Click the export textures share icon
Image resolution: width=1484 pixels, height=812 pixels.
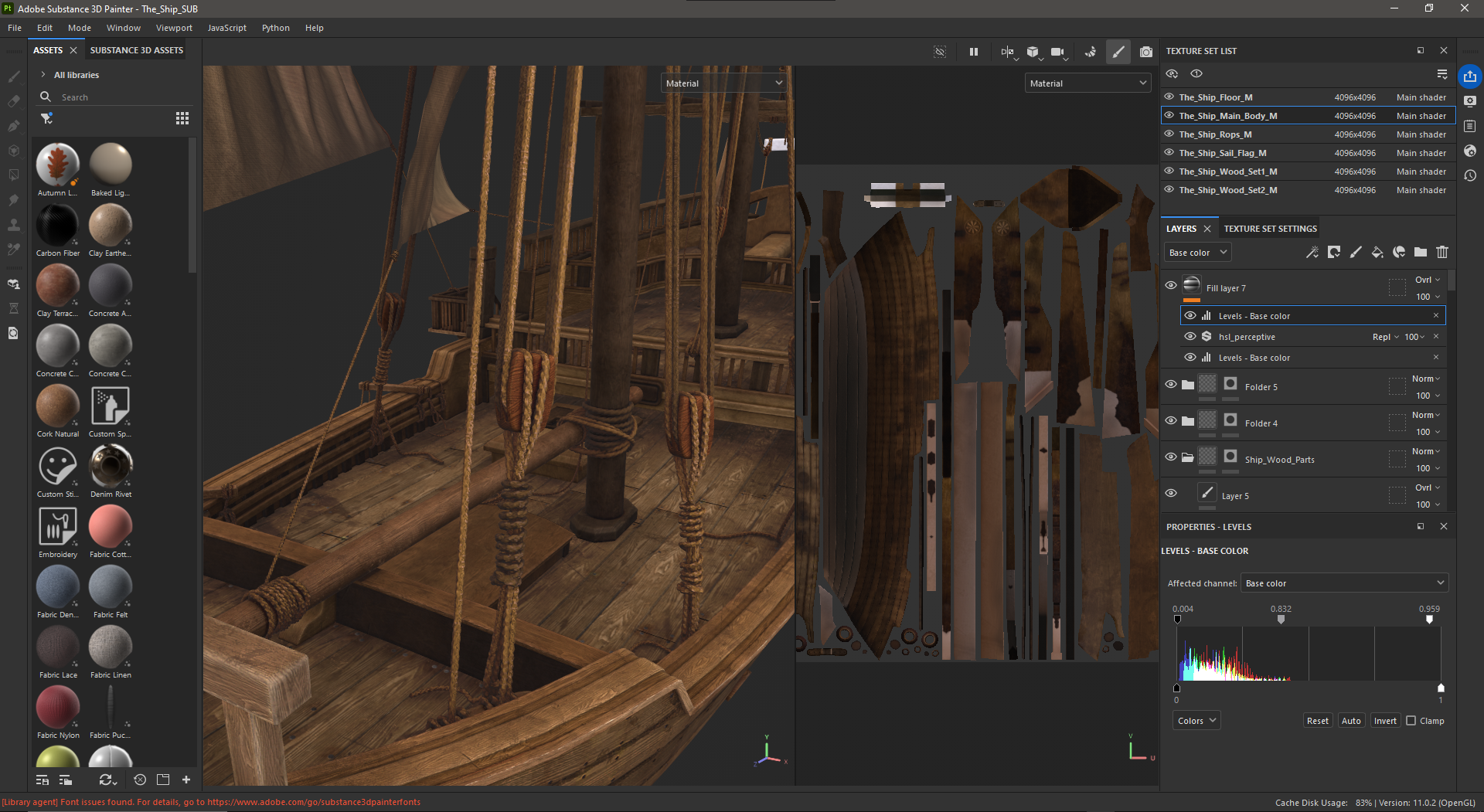1470,76
